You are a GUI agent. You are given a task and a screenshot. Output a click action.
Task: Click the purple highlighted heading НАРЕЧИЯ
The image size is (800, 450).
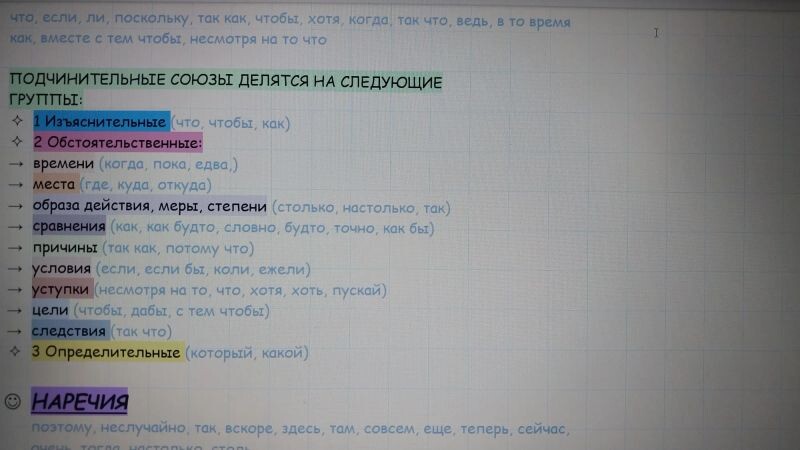coord(80,402)
